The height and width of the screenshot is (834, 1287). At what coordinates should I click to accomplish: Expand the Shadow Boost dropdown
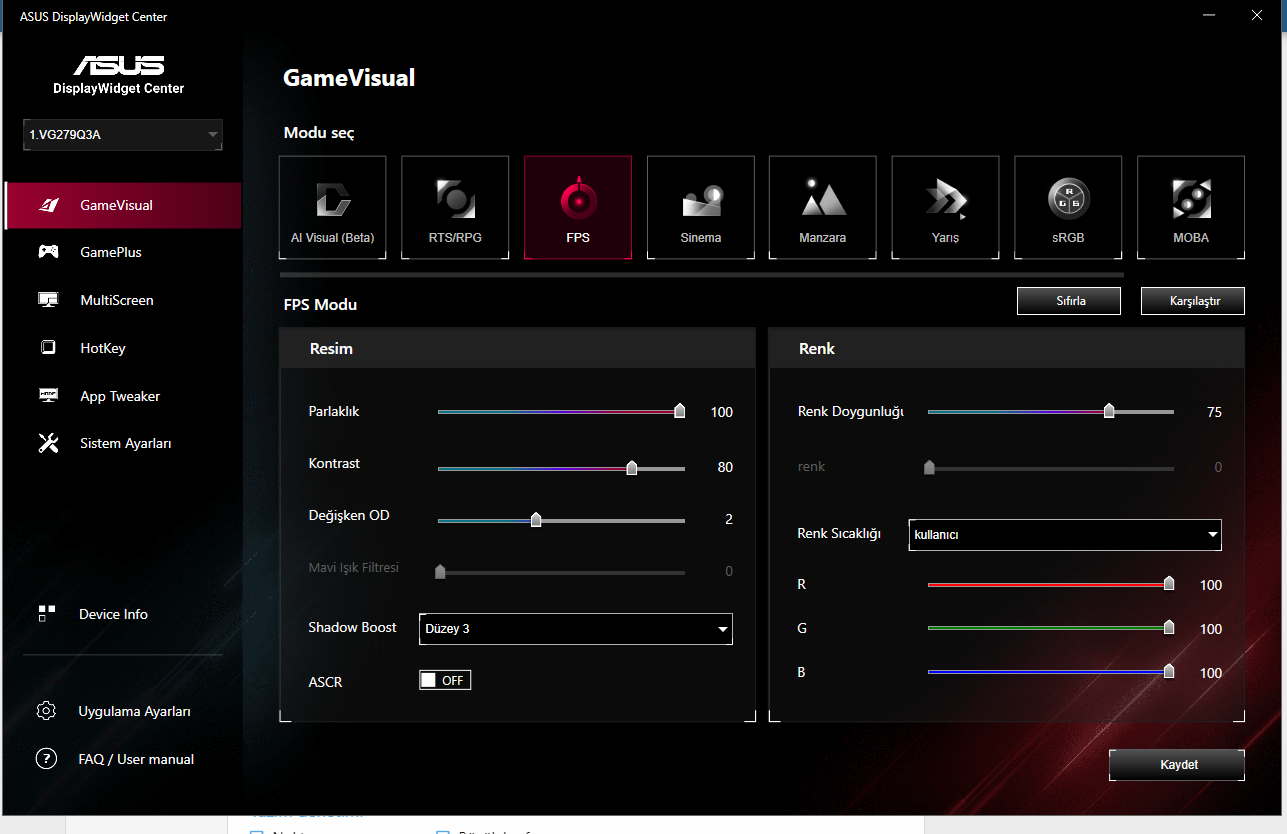point(575,629)
